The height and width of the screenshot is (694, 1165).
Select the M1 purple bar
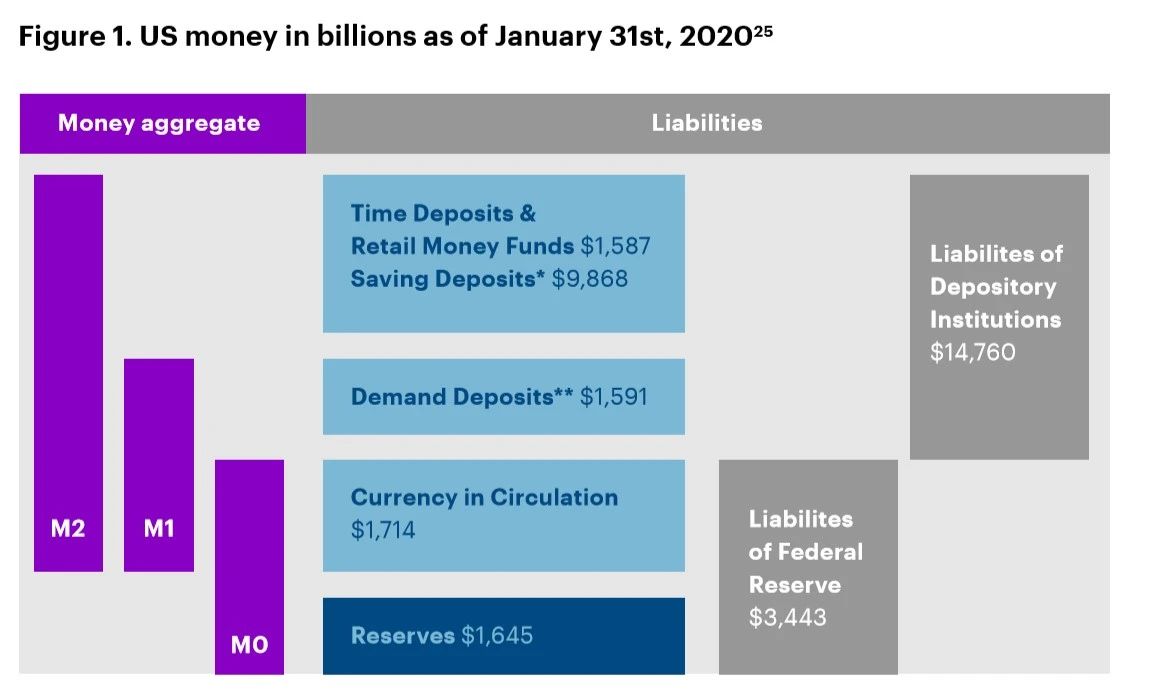pos(159,465)
